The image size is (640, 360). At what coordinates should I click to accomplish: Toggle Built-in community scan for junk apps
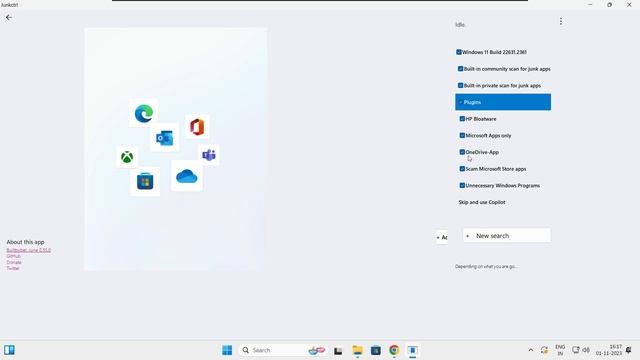pos(460,69)
